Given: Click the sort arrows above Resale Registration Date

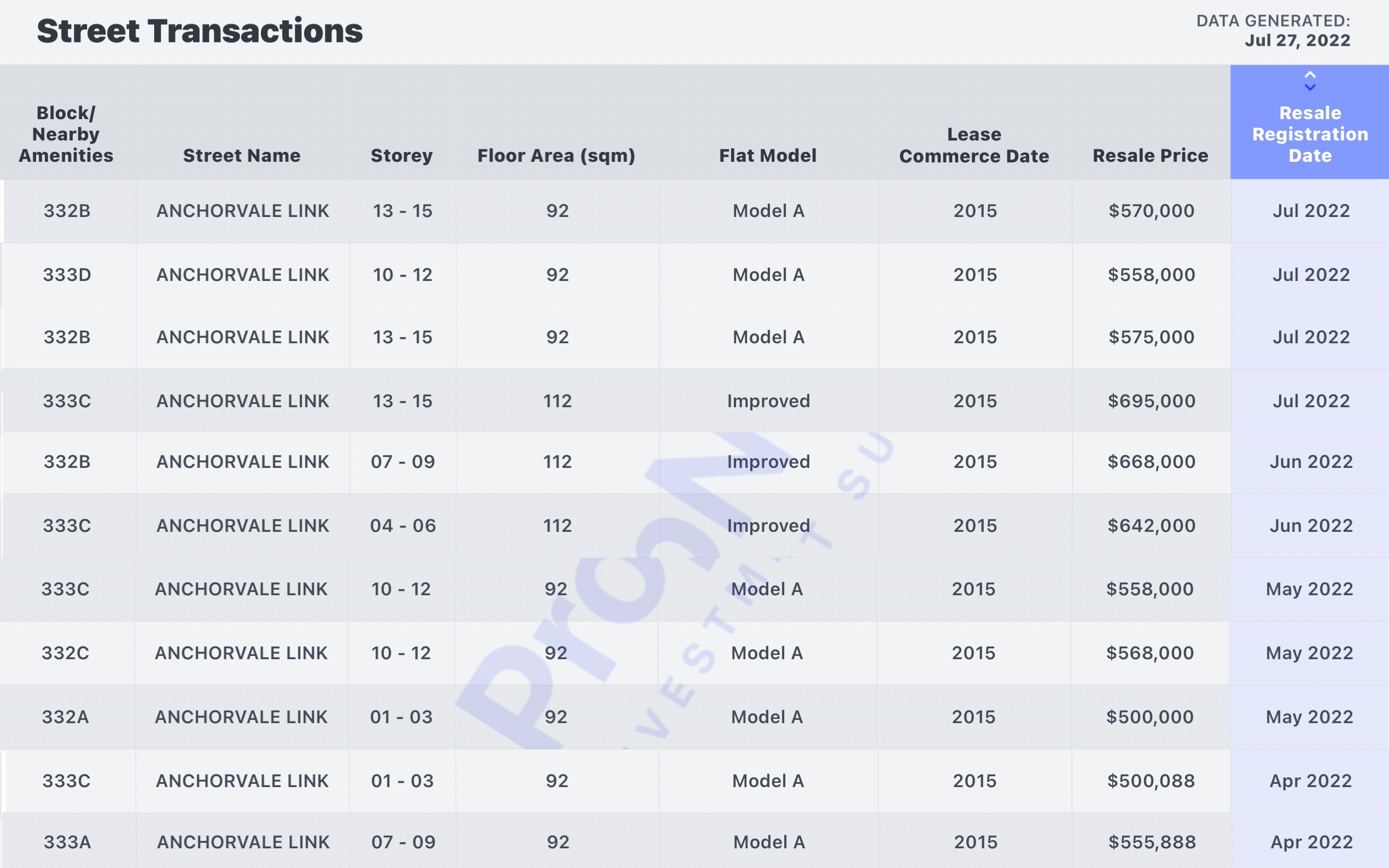Looking at the screenshot, I should tap(1309, 81).
